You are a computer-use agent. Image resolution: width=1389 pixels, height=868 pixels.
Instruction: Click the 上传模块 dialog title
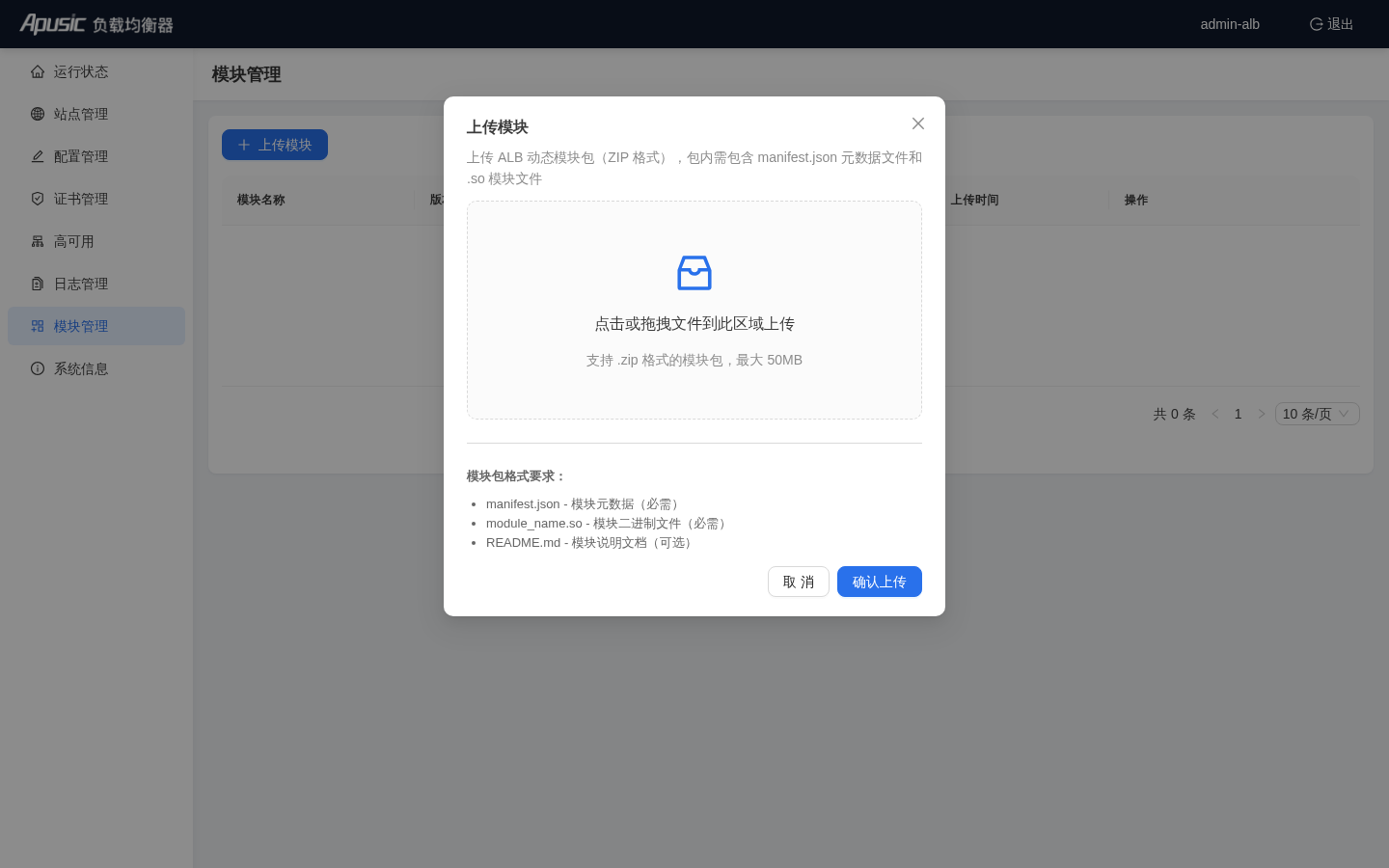click(498, 127)
